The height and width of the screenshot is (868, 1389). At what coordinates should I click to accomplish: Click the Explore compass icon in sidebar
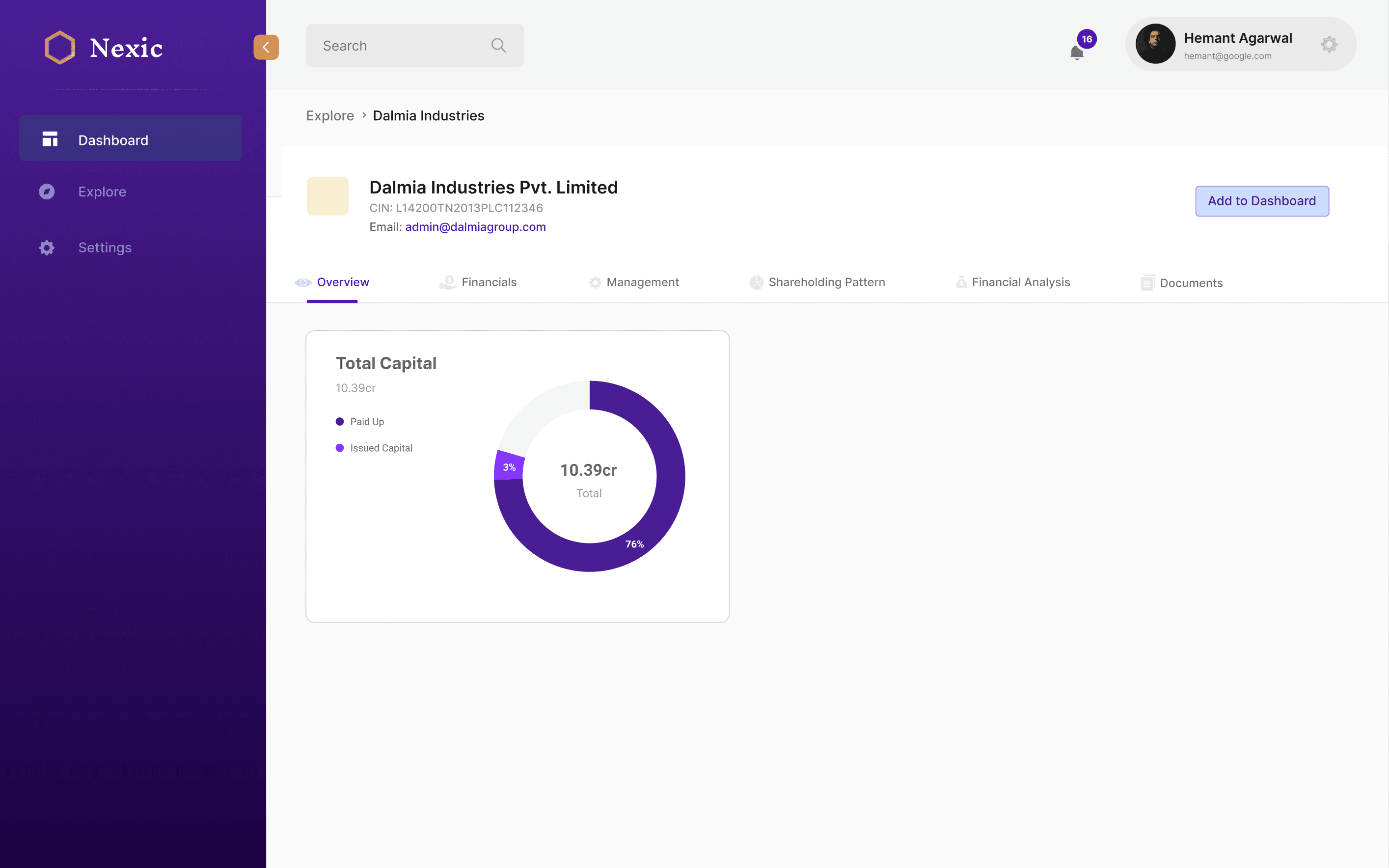click(x=47, y=192)
